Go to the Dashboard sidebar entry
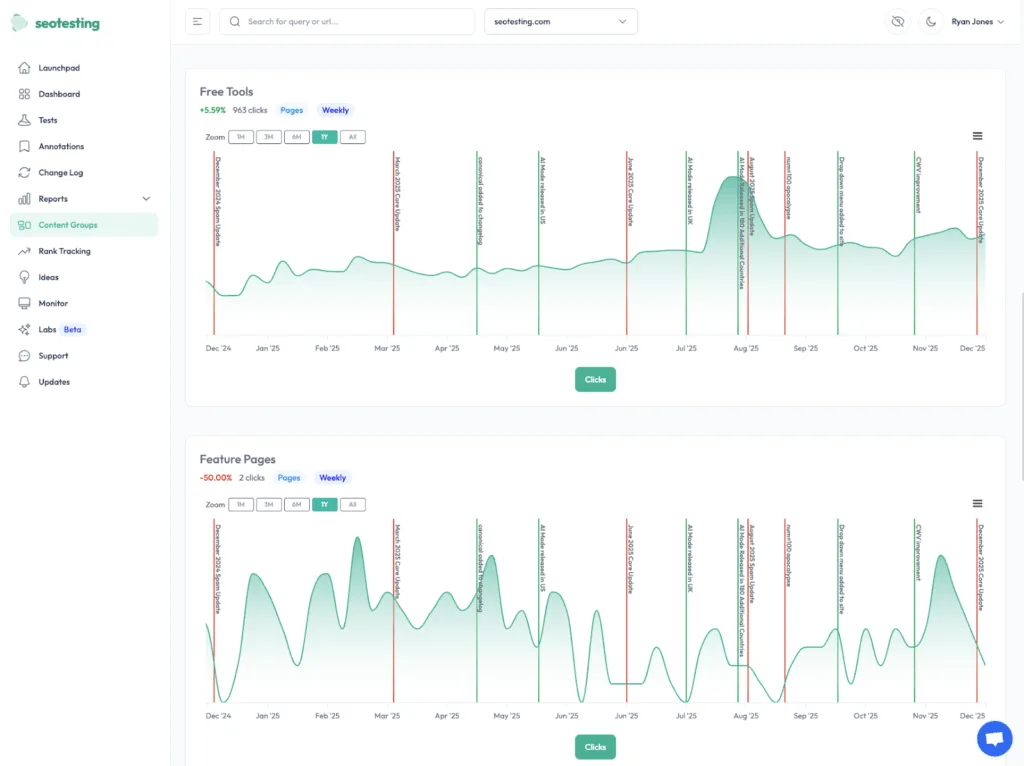 23,94
